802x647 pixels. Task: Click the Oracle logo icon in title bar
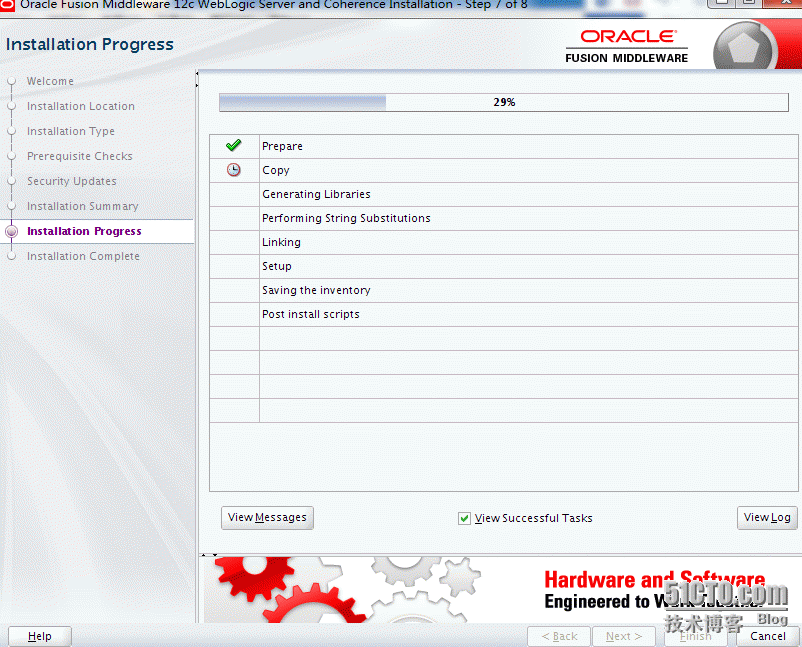click(x=7, y=5)
